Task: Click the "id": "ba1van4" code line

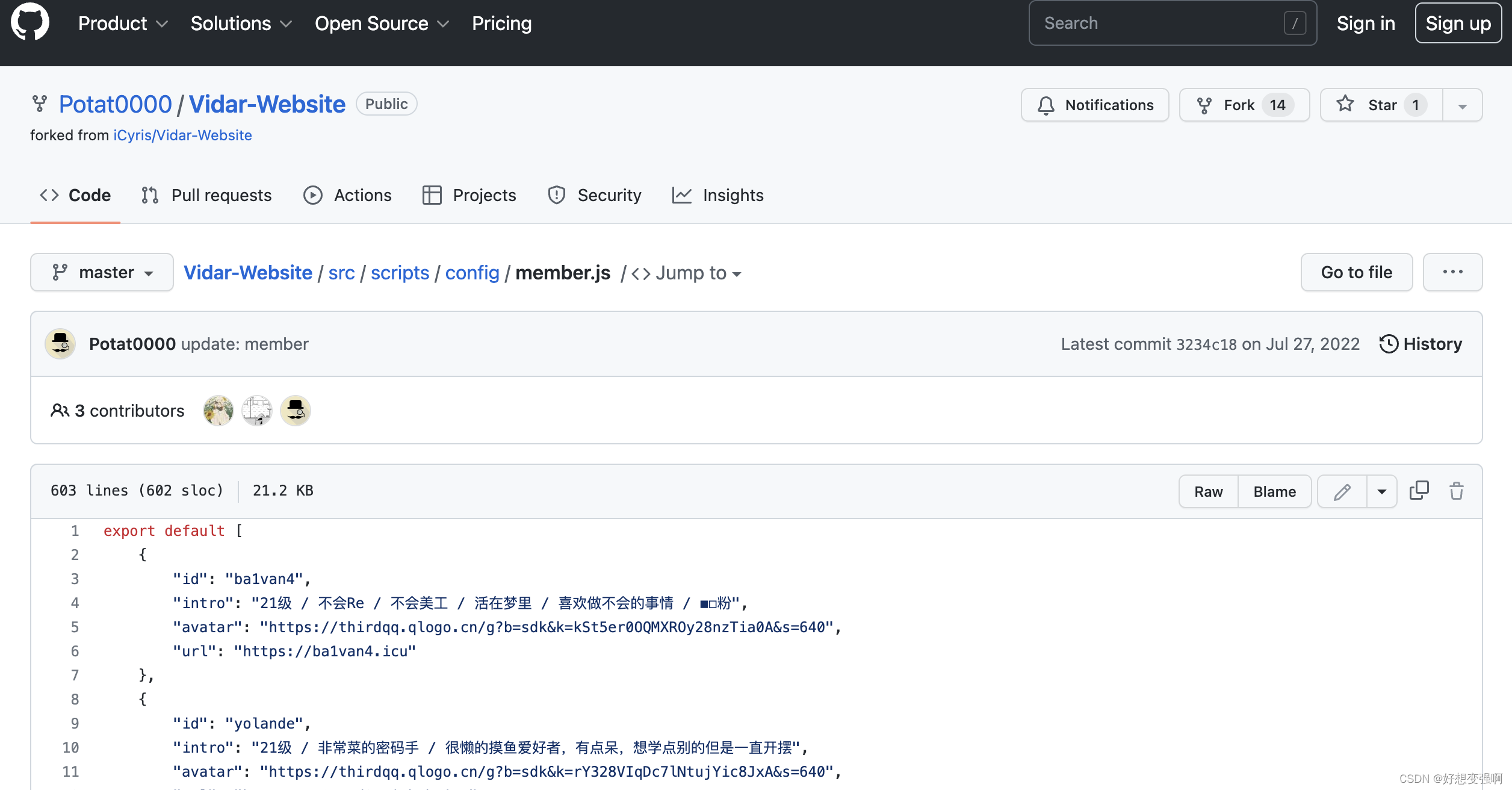Action: pos(242,579)
